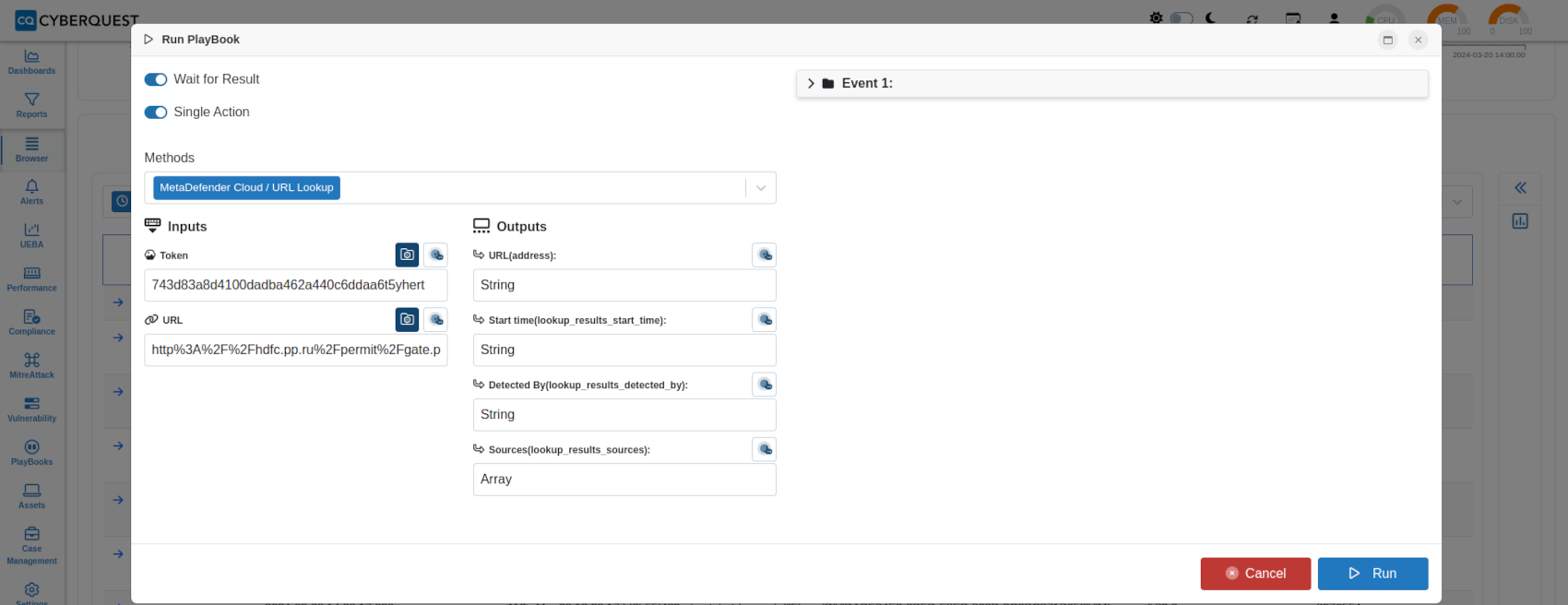Click the moon dark-mode icon in header

1211,18
